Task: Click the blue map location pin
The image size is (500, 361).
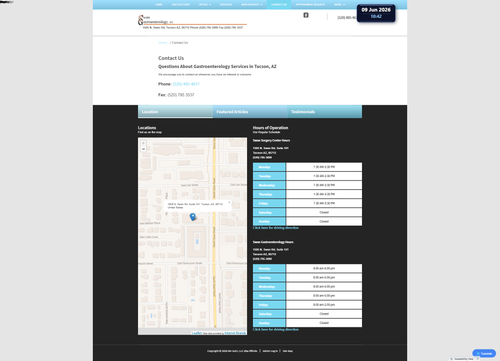Action: (193, 217)
